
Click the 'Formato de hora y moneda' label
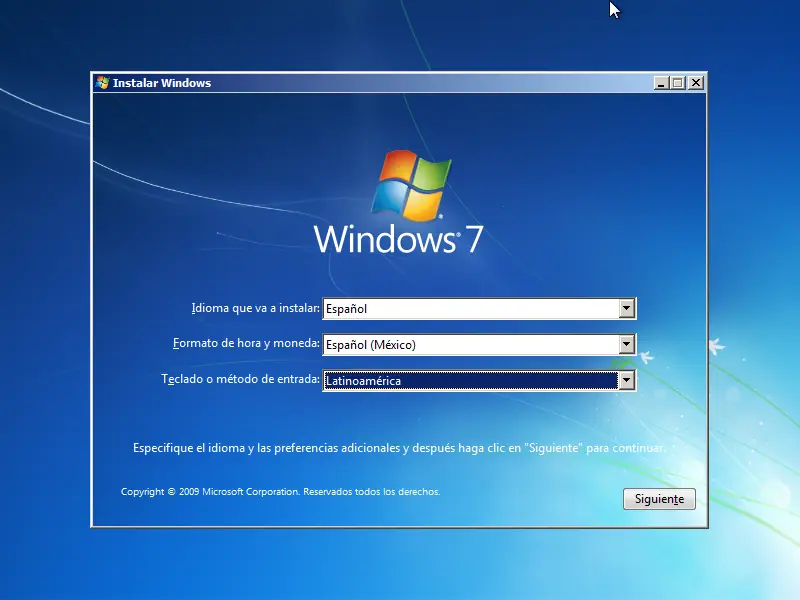coord(246,343)
